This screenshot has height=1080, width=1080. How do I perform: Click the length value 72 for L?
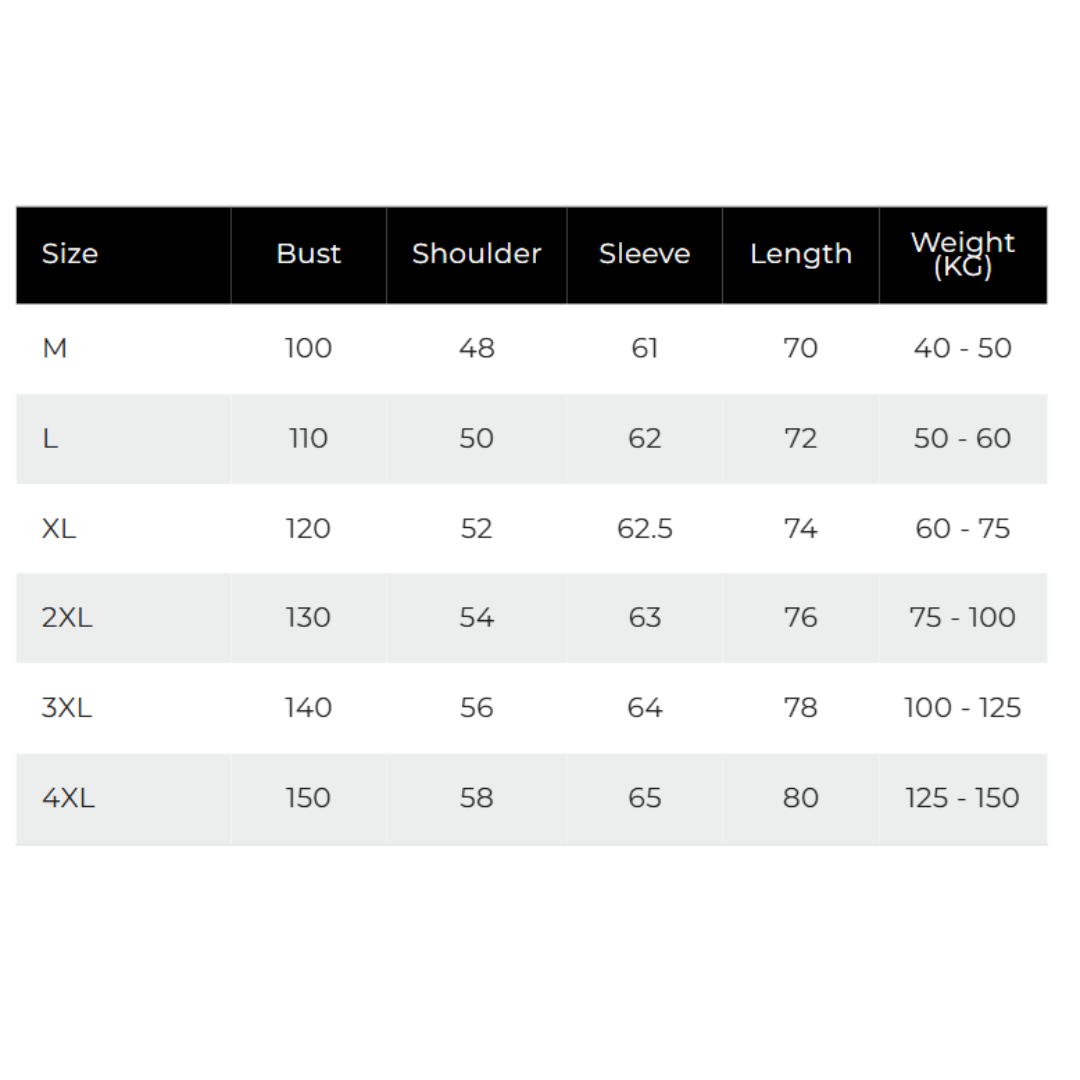pos(800,438)
